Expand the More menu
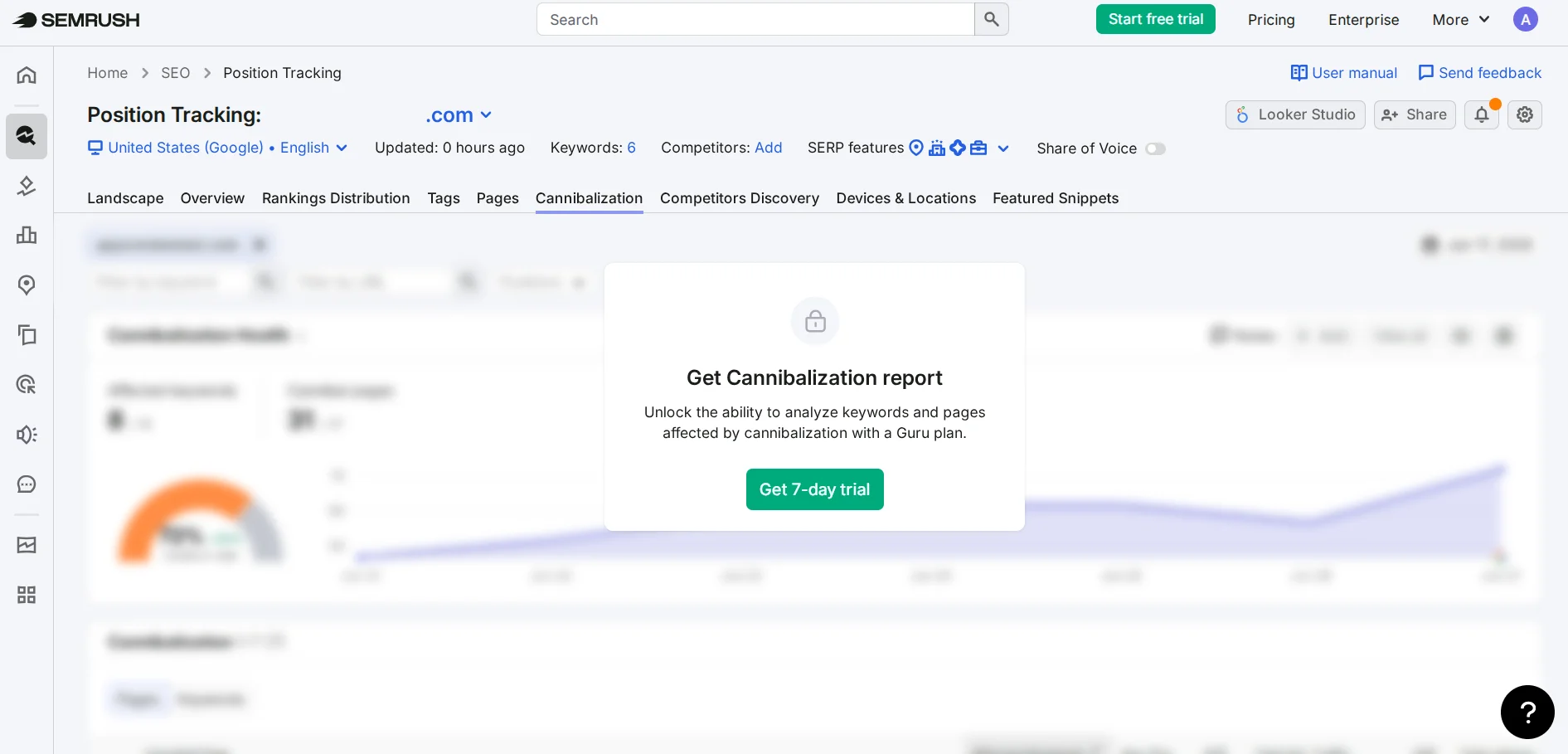 click(x=1461, y=20)
